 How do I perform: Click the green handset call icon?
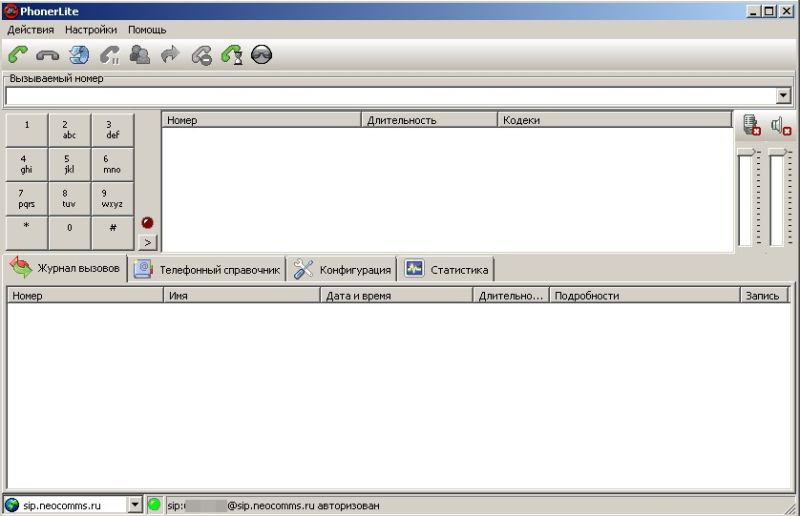(x=18, y=55)
